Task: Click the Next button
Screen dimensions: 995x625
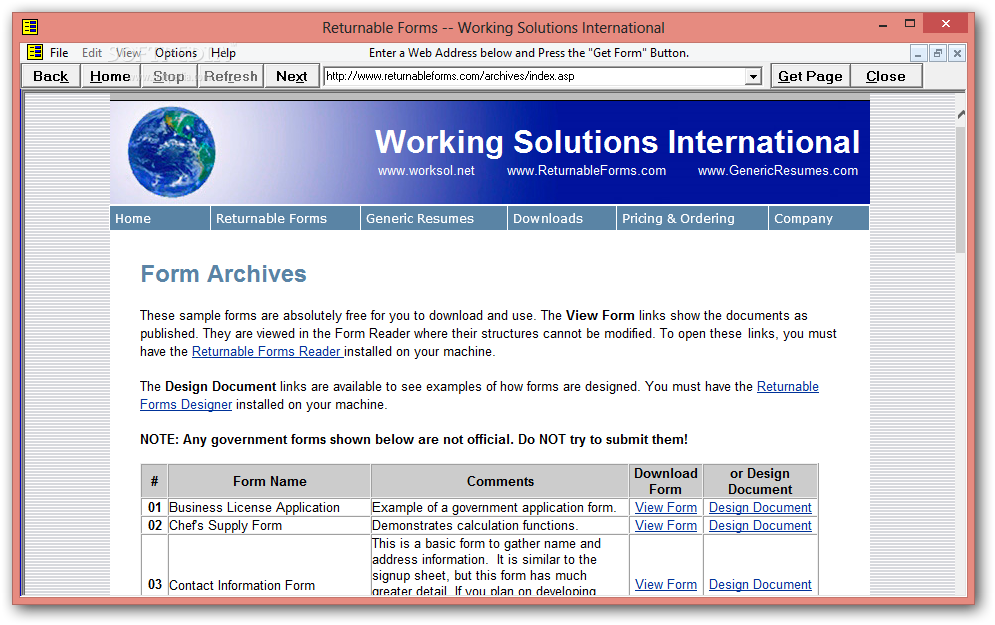Action: pos(291,76)
